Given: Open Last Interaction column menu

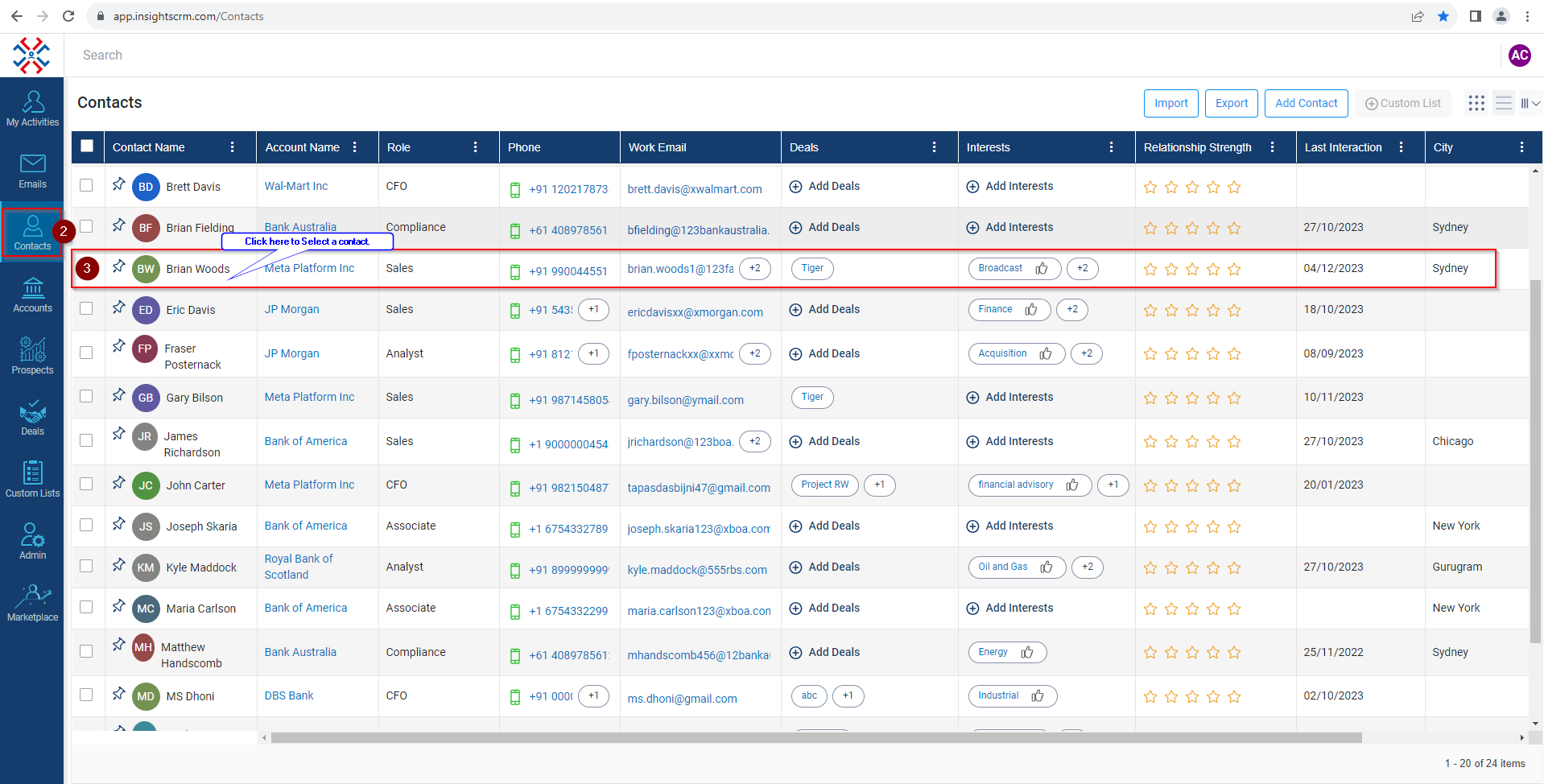Looking at the screenshot, I should coord(1402,147).
